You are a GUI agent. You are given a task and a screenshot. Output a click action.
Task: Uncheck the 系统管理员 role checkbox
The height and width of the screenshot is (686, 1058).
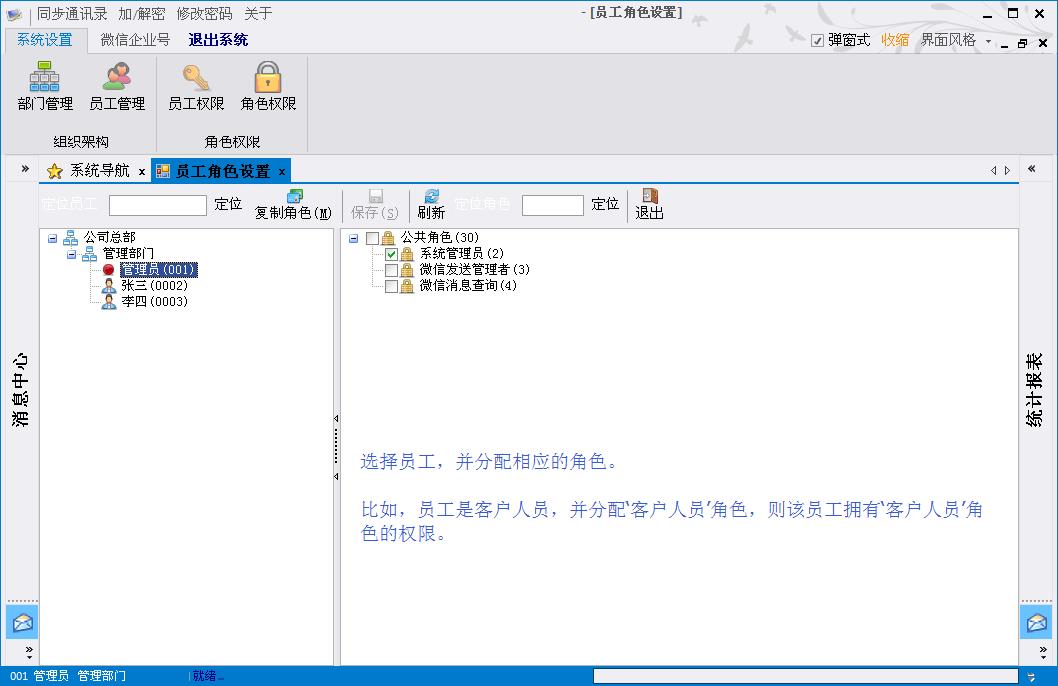click(392, 254)
